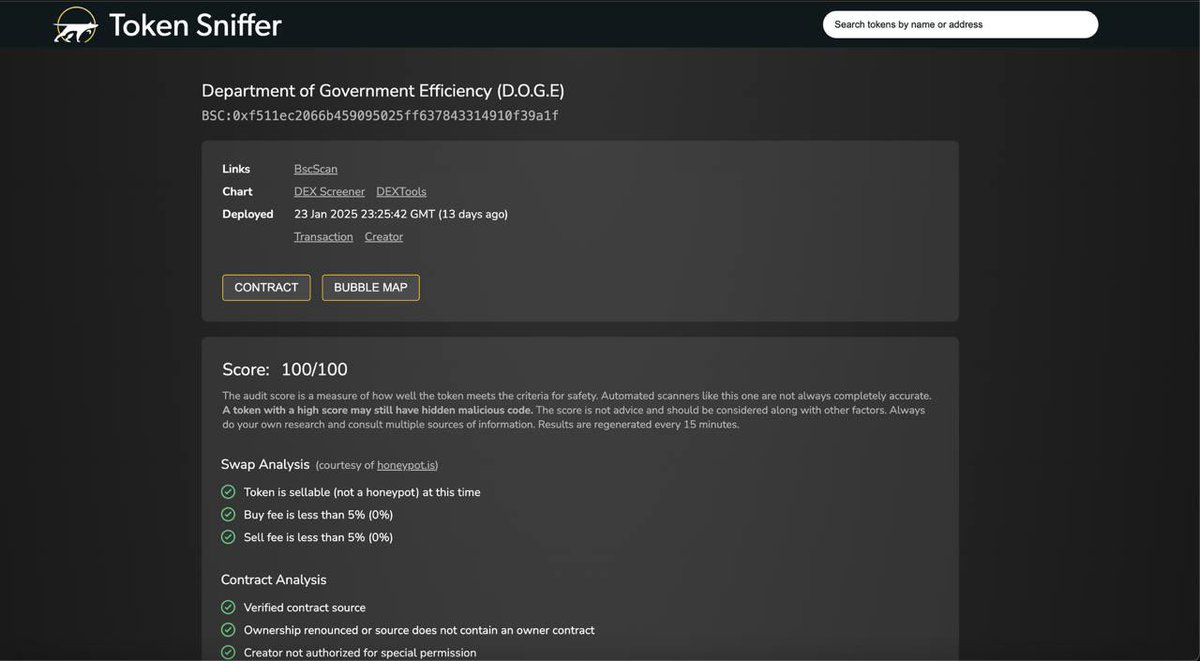Click the checkmark beside Sell fee

point(228,537)
